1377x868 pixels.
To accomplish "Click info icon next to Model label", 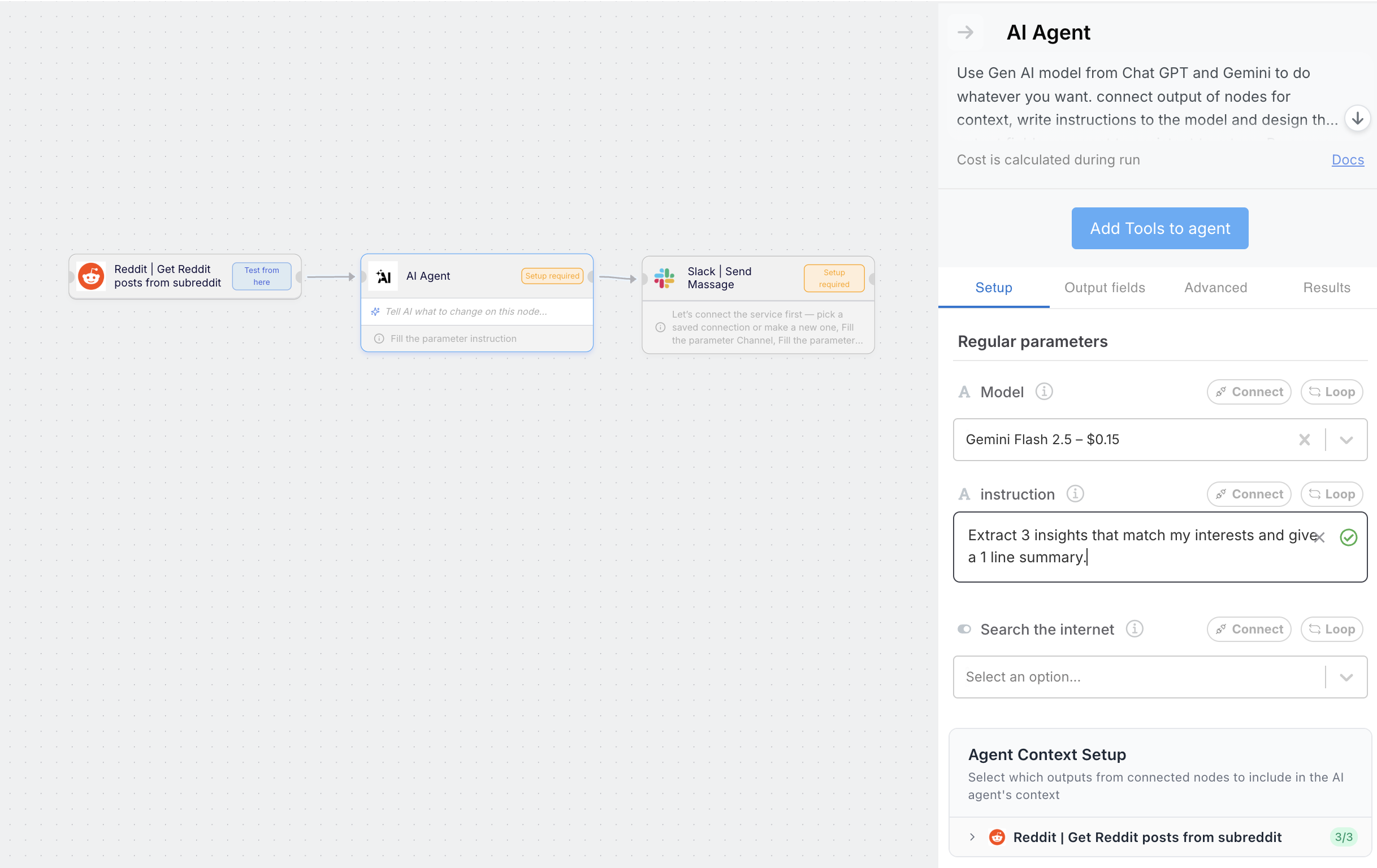I will [1043, 392].
